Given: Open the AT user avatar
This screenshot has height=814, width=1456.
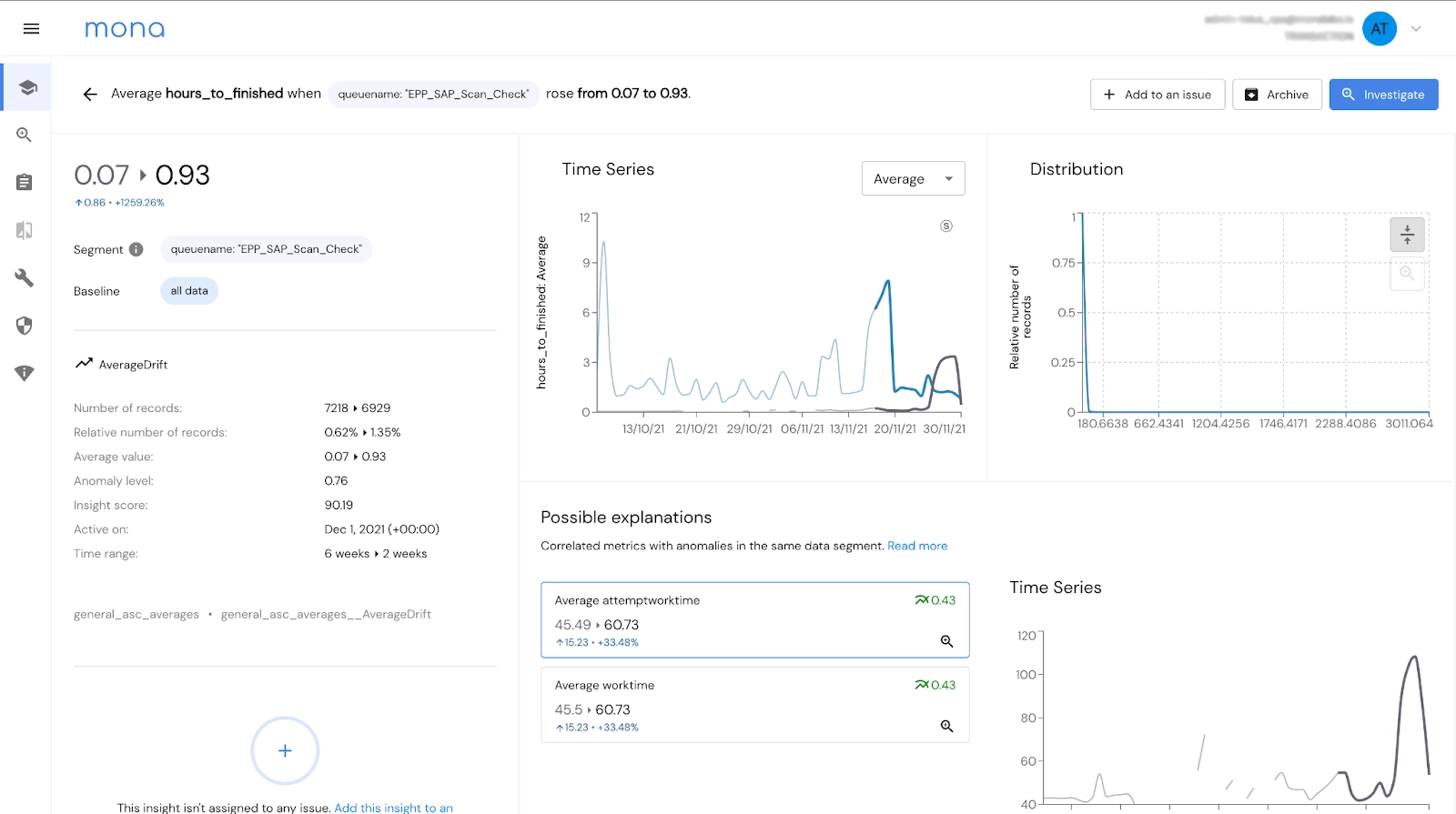Looking at the screenshot, I should (x=1380, y=29).
